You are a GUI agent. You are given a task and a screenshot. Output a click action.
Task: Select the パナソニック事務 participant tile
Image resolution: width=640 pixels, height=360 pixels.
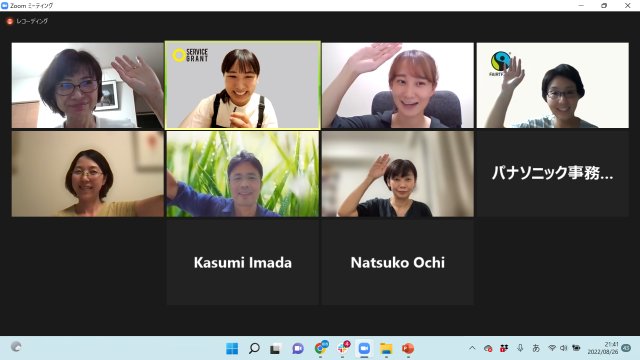pyautogui.click(x=553, y=173)
